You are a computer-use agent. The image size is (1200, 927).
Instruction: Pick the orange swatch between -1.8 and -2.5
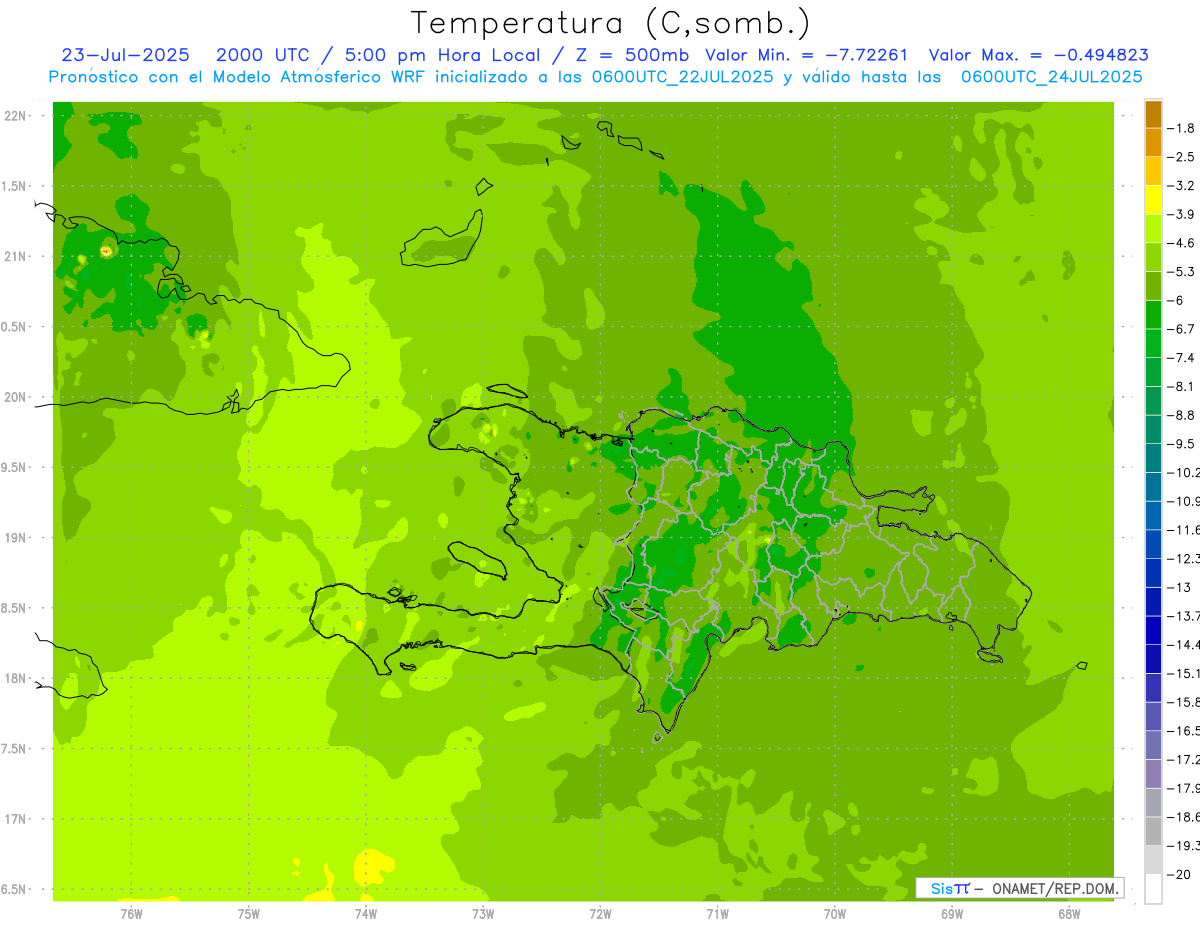click(1153, 143)
